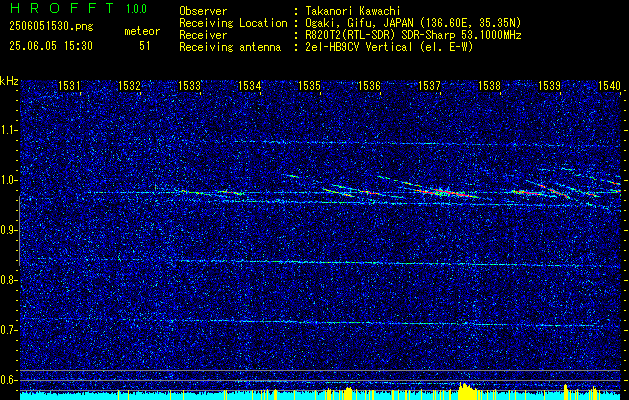Click the 0.8 kHz axis label
This screenshot has width=629, height=400.
[9, 280]
